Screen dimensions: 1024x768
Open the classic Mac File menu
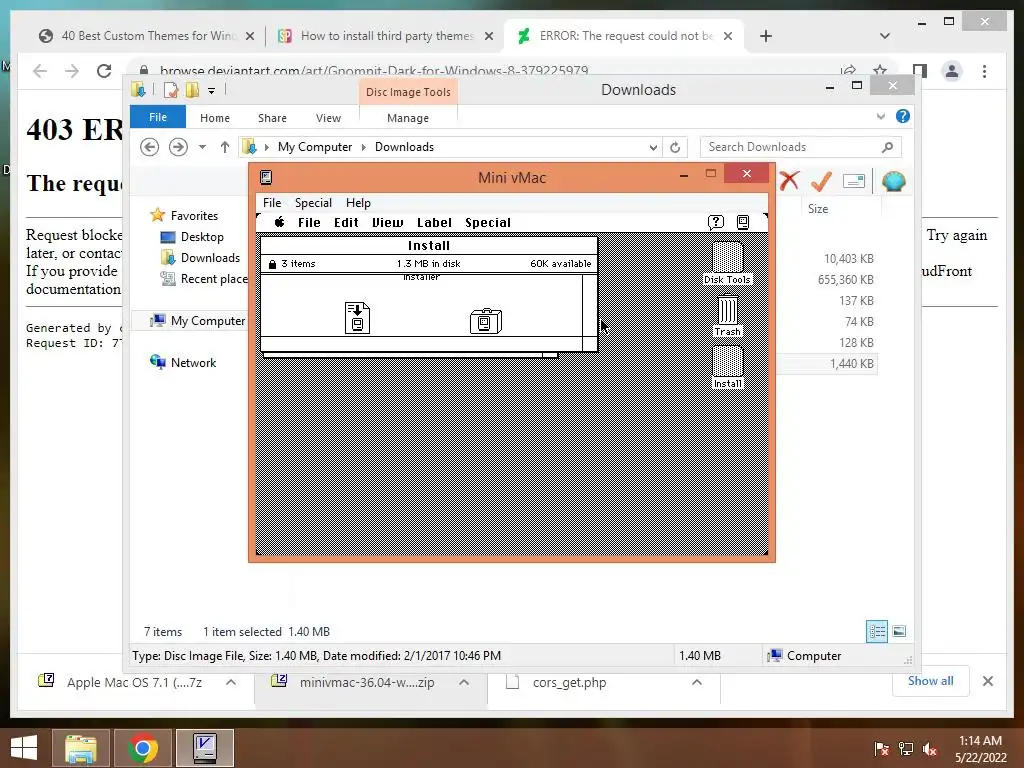click(x=309, y=223)
